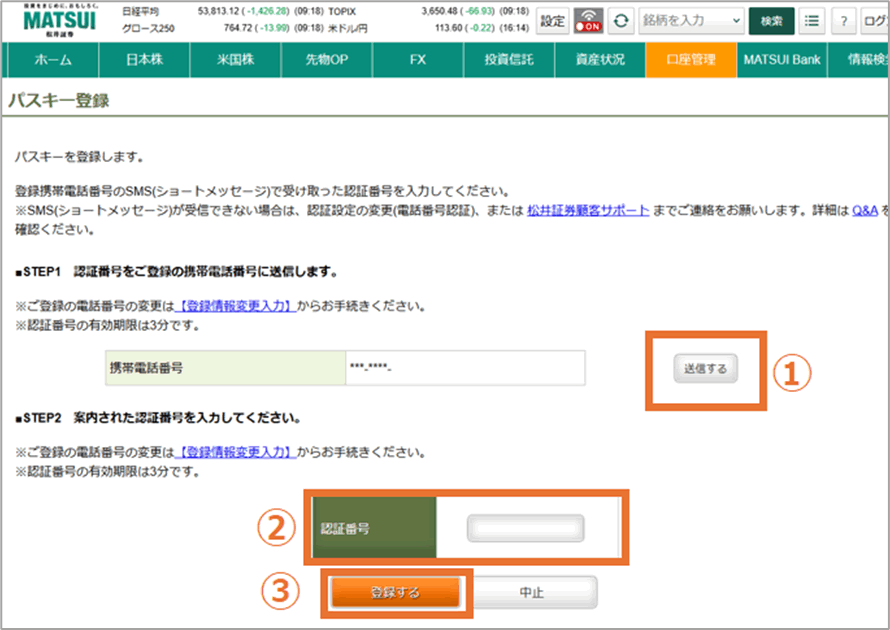
Task: Toggle the streaming ON indicator icon
Action: (588, 21)
